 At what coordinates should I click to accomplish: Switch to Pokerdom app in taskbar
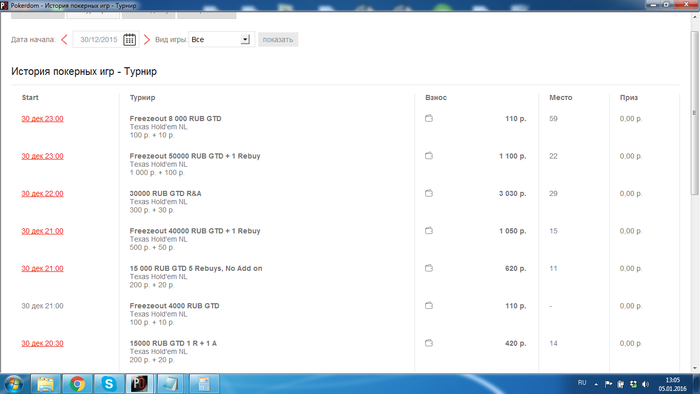[140, 384]
